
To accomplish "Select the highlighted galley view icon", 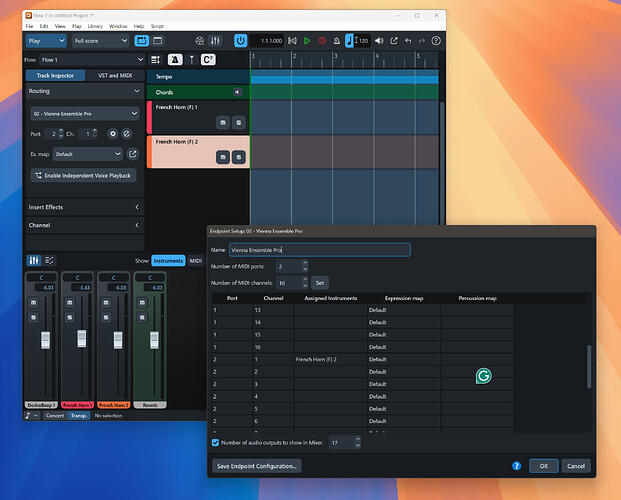I will point(142,41).
